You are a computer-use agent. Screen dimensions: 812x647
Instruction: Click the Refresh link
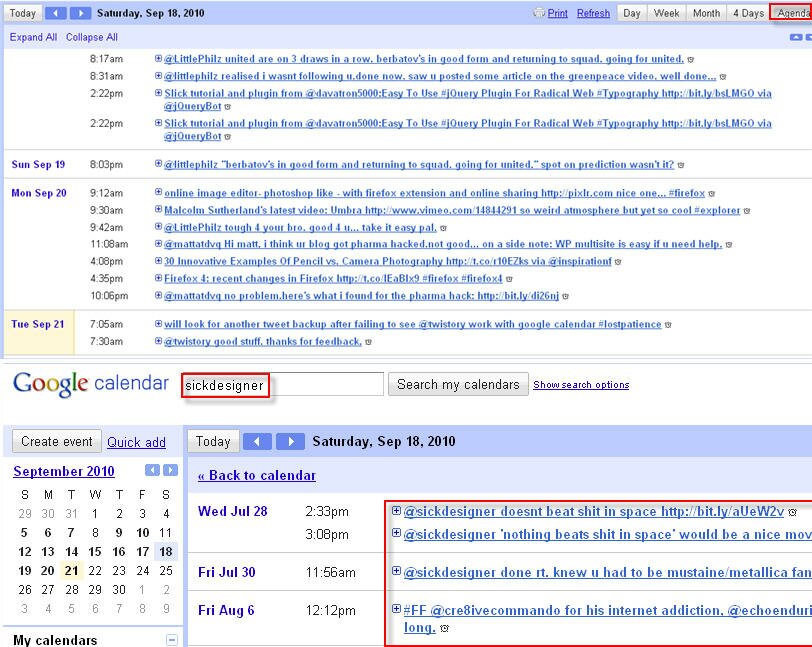[593, 13]
